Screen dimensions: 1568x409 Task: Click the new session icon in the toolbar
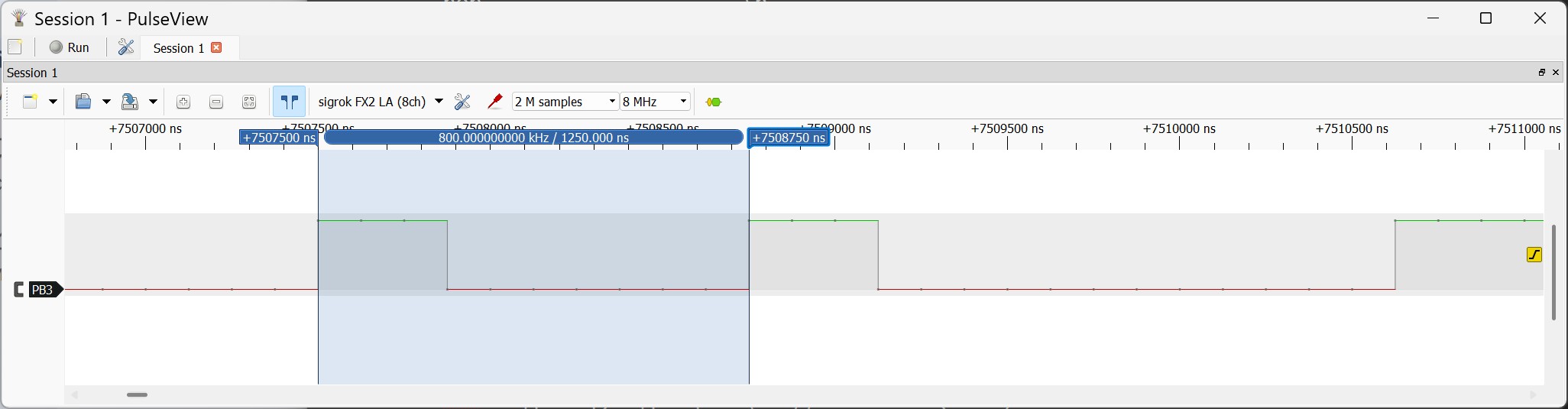pyautogui.click(x=30, y=102)
